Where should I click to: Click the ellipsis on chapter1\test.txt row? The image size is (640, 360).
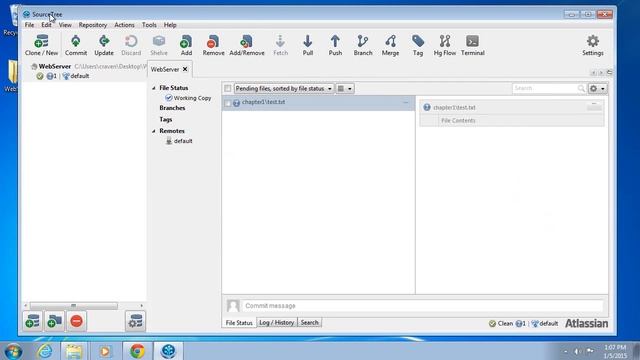[x=405, y=102]
